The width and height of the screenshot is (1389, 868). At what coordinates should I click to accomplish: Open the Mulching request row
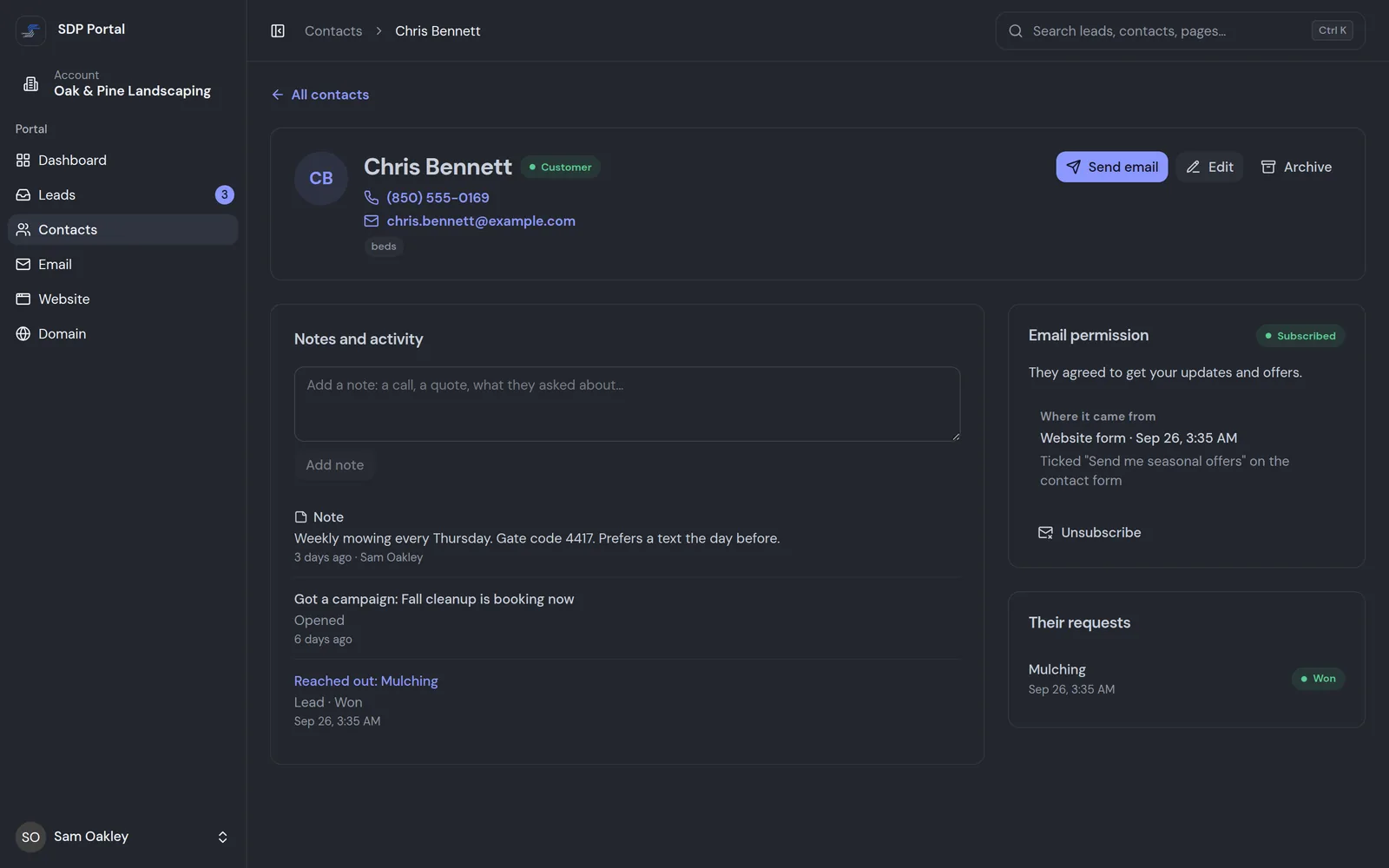click(x=1186, y=679)
